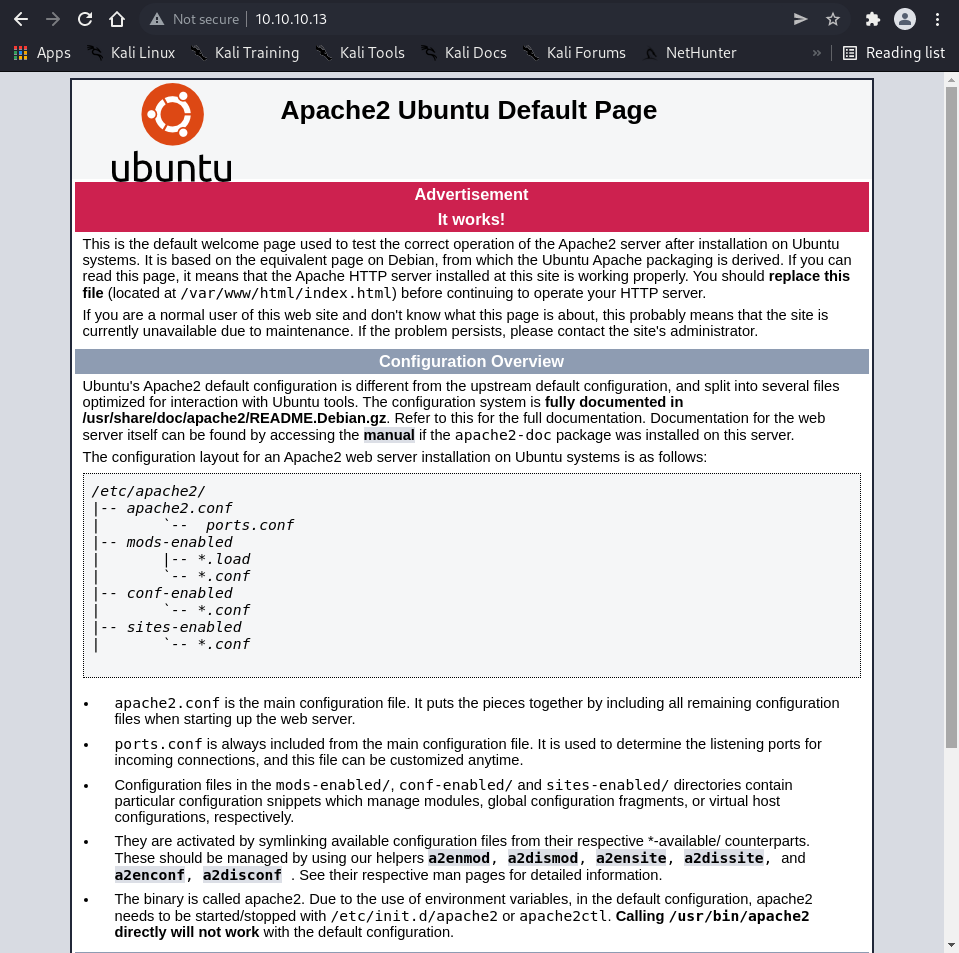Go back to the previous page

[21, 19]
